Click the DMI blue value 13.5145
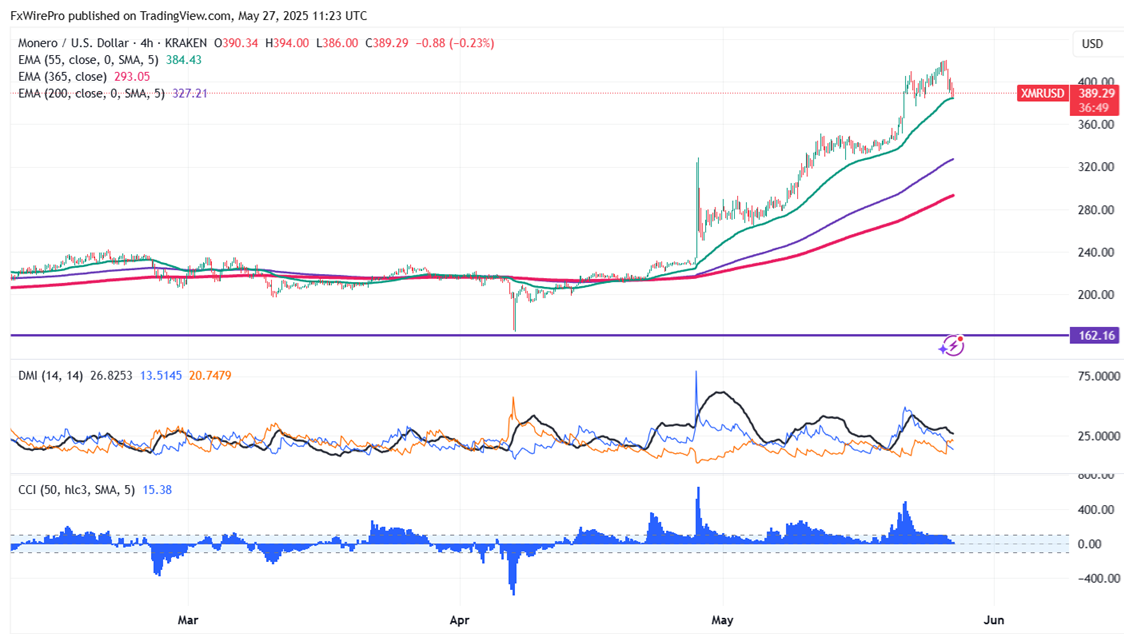Screen dimensions: 1124x634 coord(161,375)
